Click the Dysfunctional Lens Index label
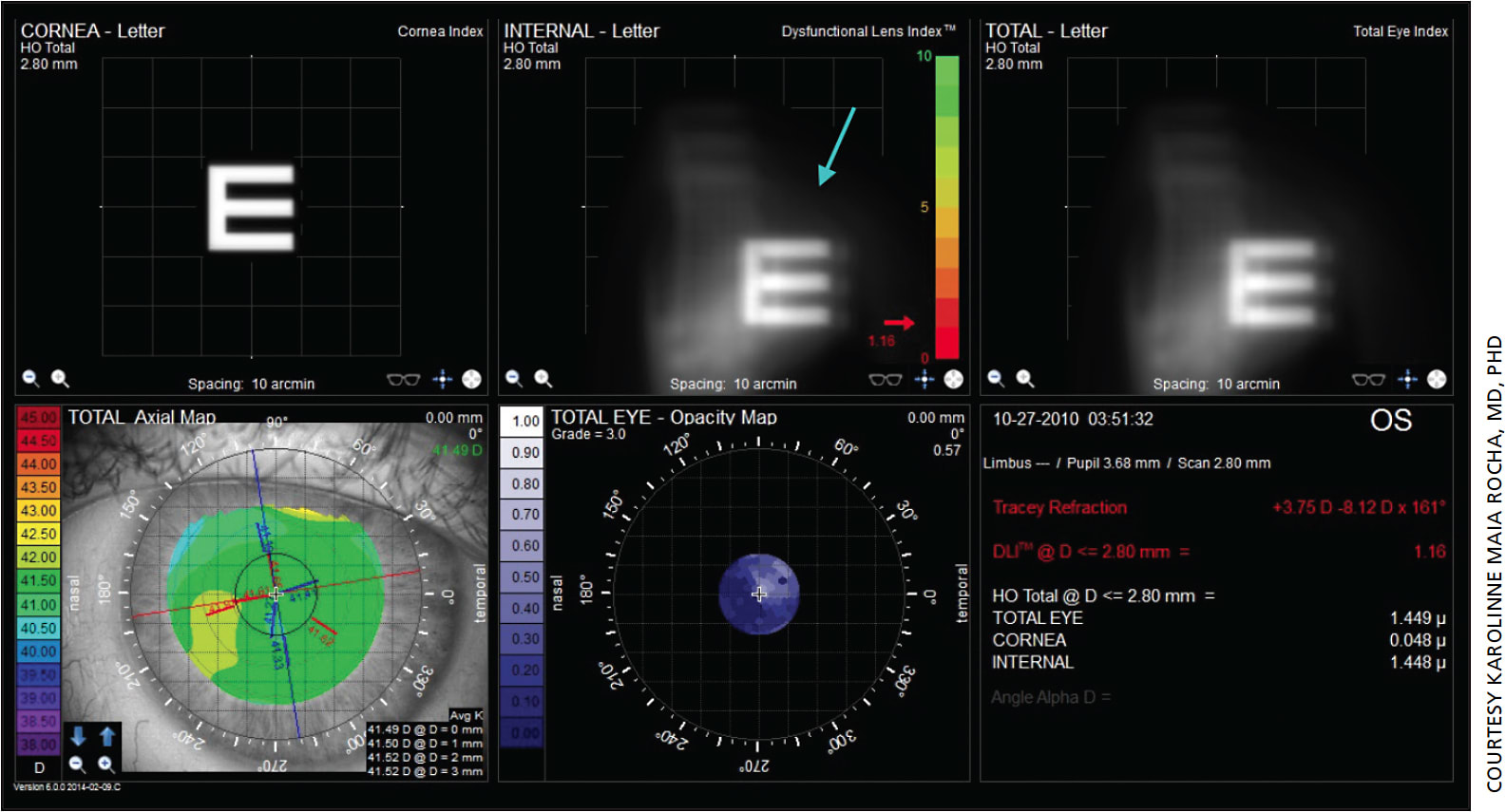Image resolution: width=1506 pixels, height=812 pixels. point(868,31)
